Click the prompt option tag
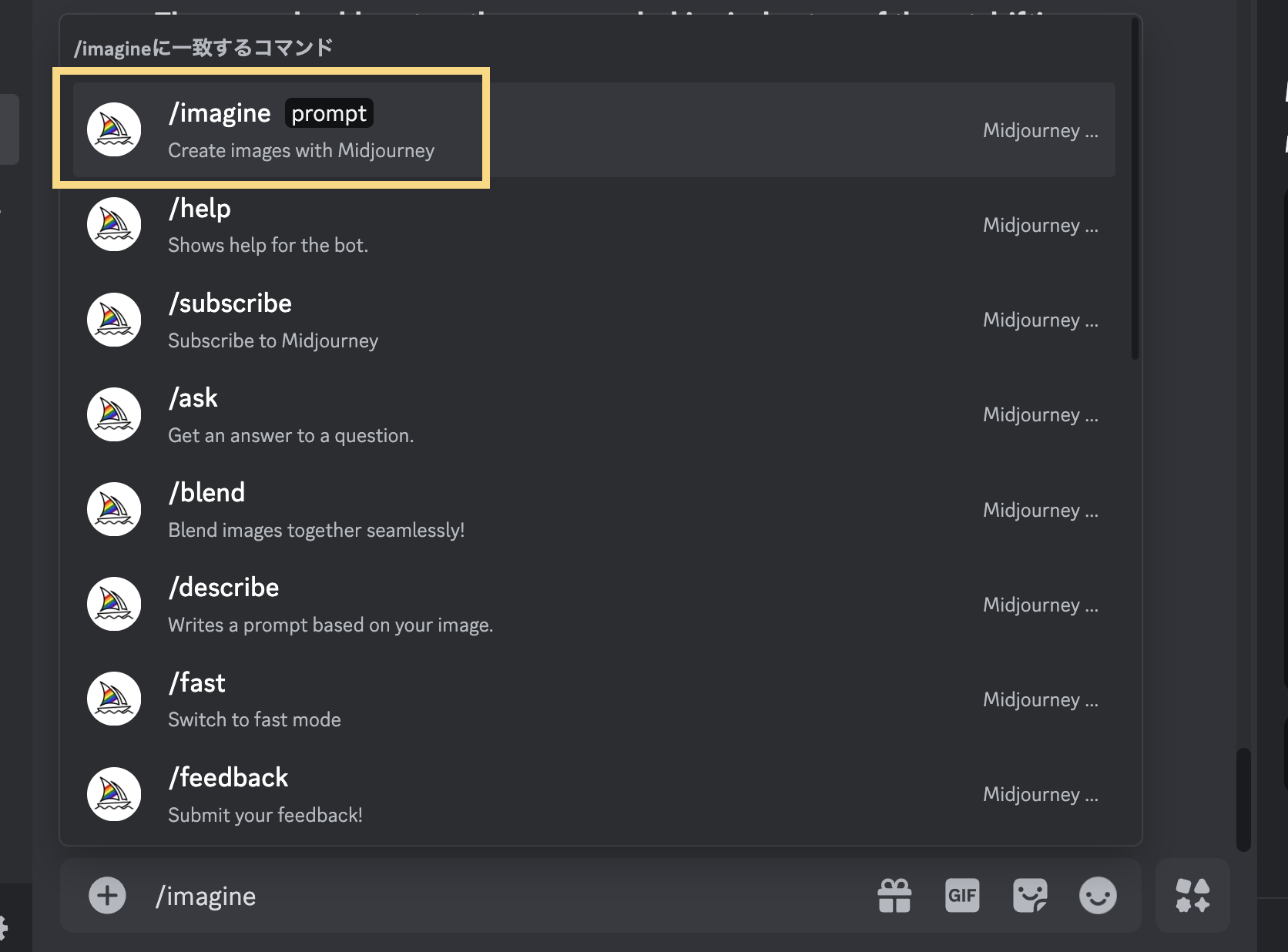1288x952 pixels. tap(329, 114)
